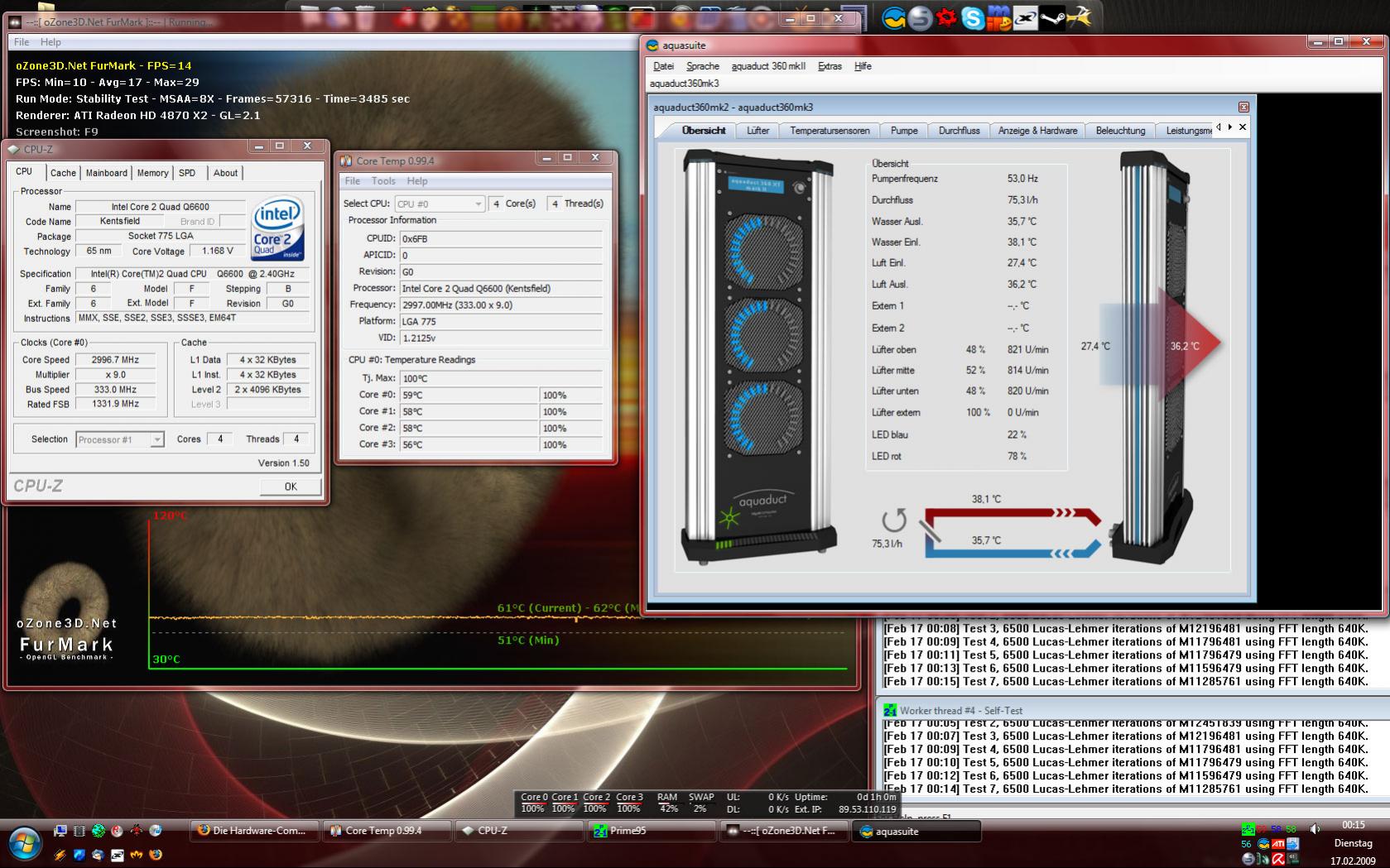Open the About tab in CPU-Z
This screenshot has width=1390, height=868.
(x=225, y=173)
